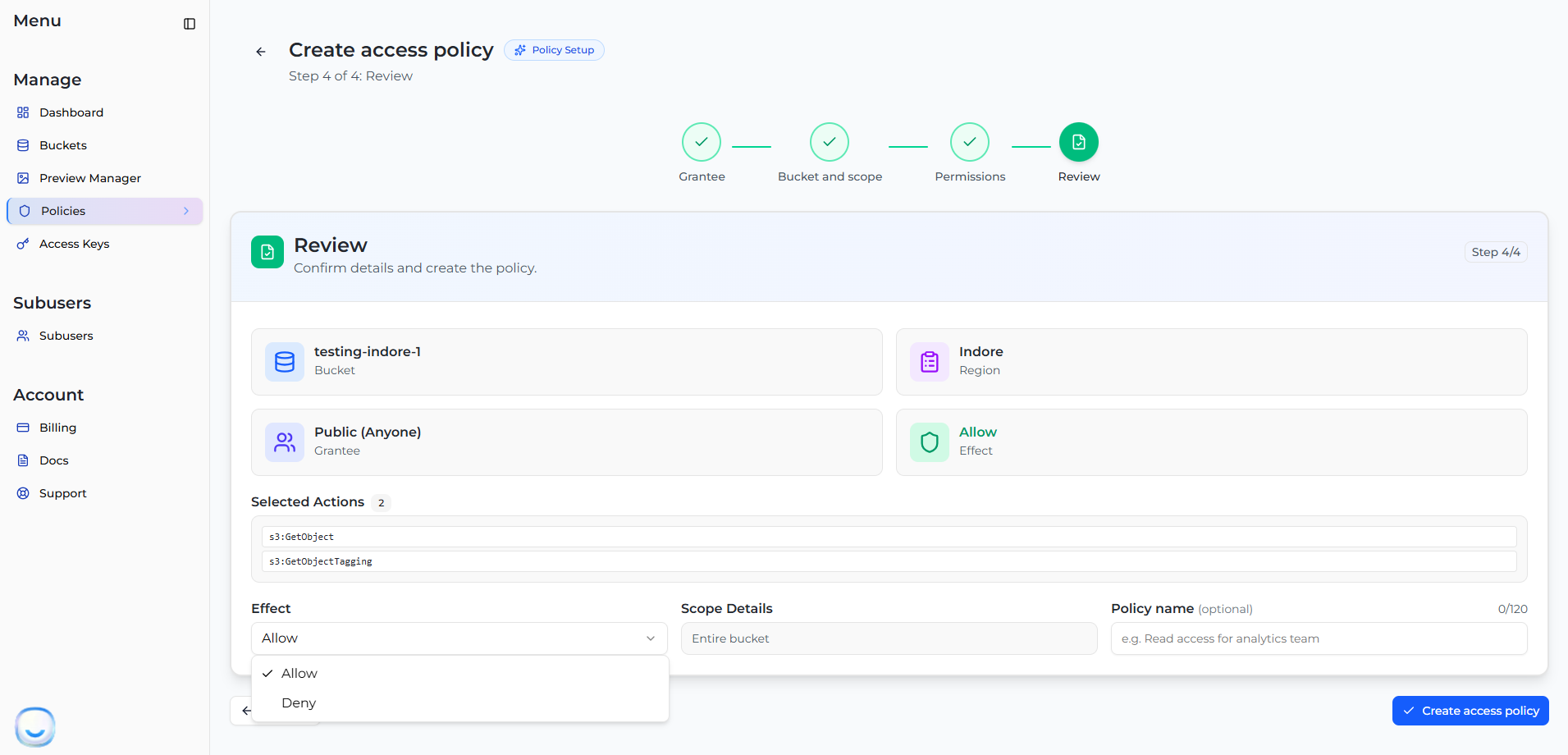The height and width of the screenshot is (755, 1568).
Task: Click the Public (Anyone) grantee icon
Action: click(x=285, y=442)
